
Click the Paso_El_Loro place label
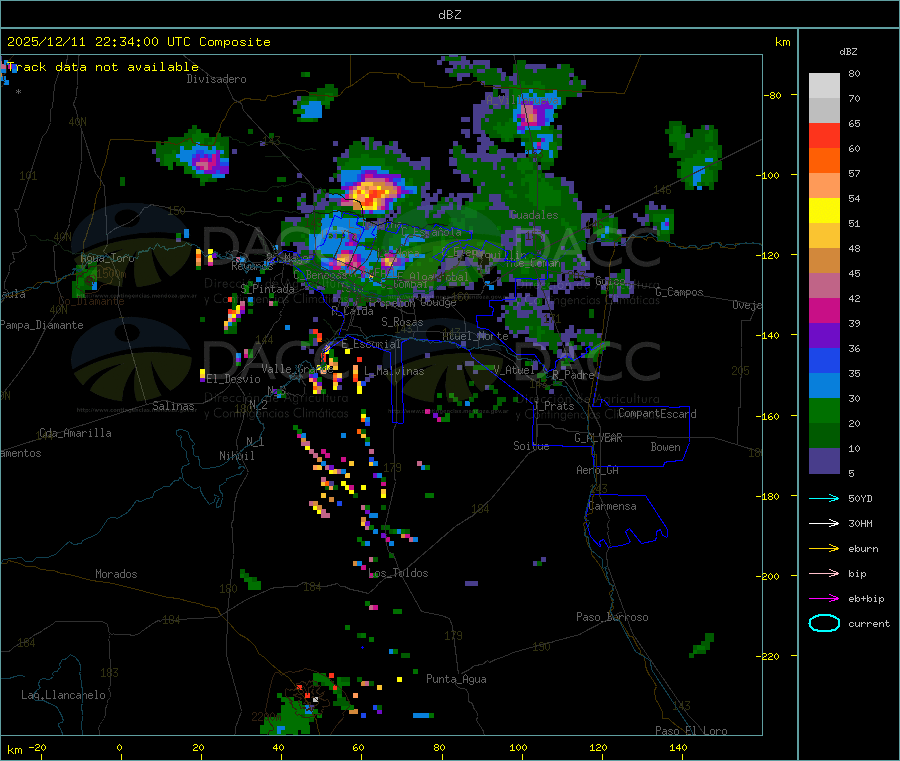click(x=692, y=731)
